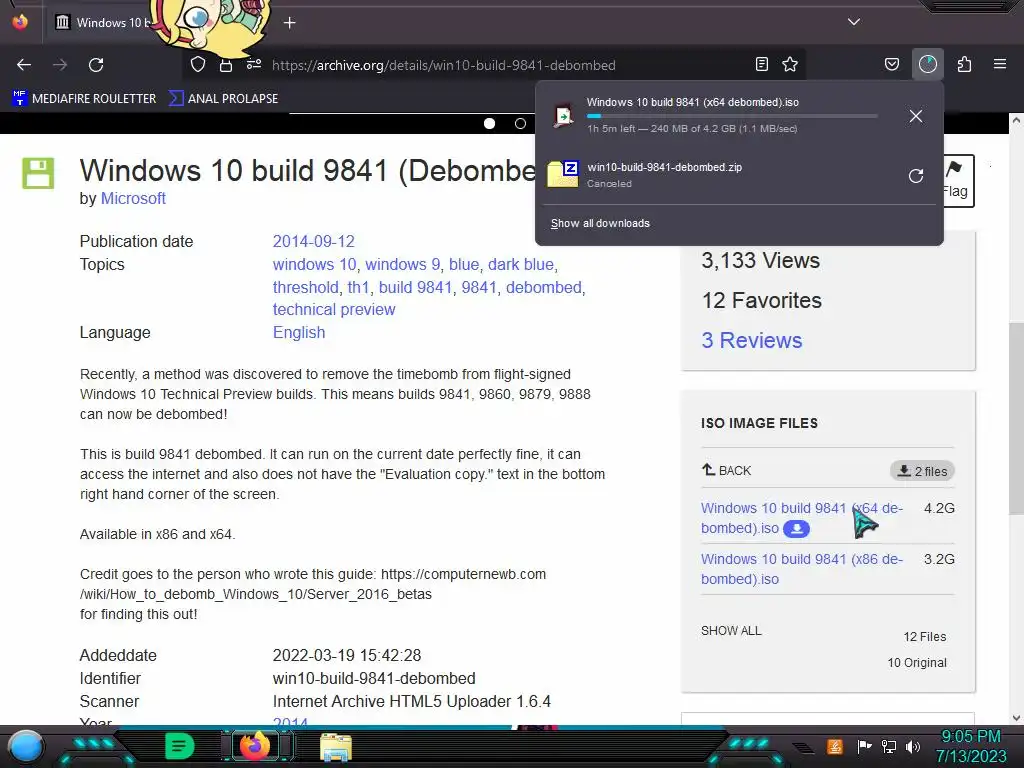Open the green notes app in taskbar
The height and width of the screenshot is (768, 1024).
click(180, 746)
